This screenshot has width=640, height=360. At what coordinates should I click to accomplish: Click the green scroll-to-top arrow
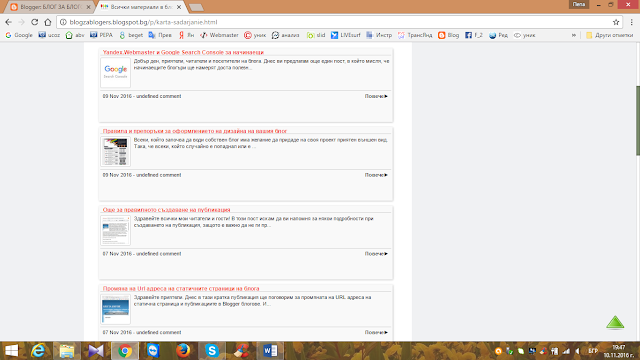coord(615,322)
